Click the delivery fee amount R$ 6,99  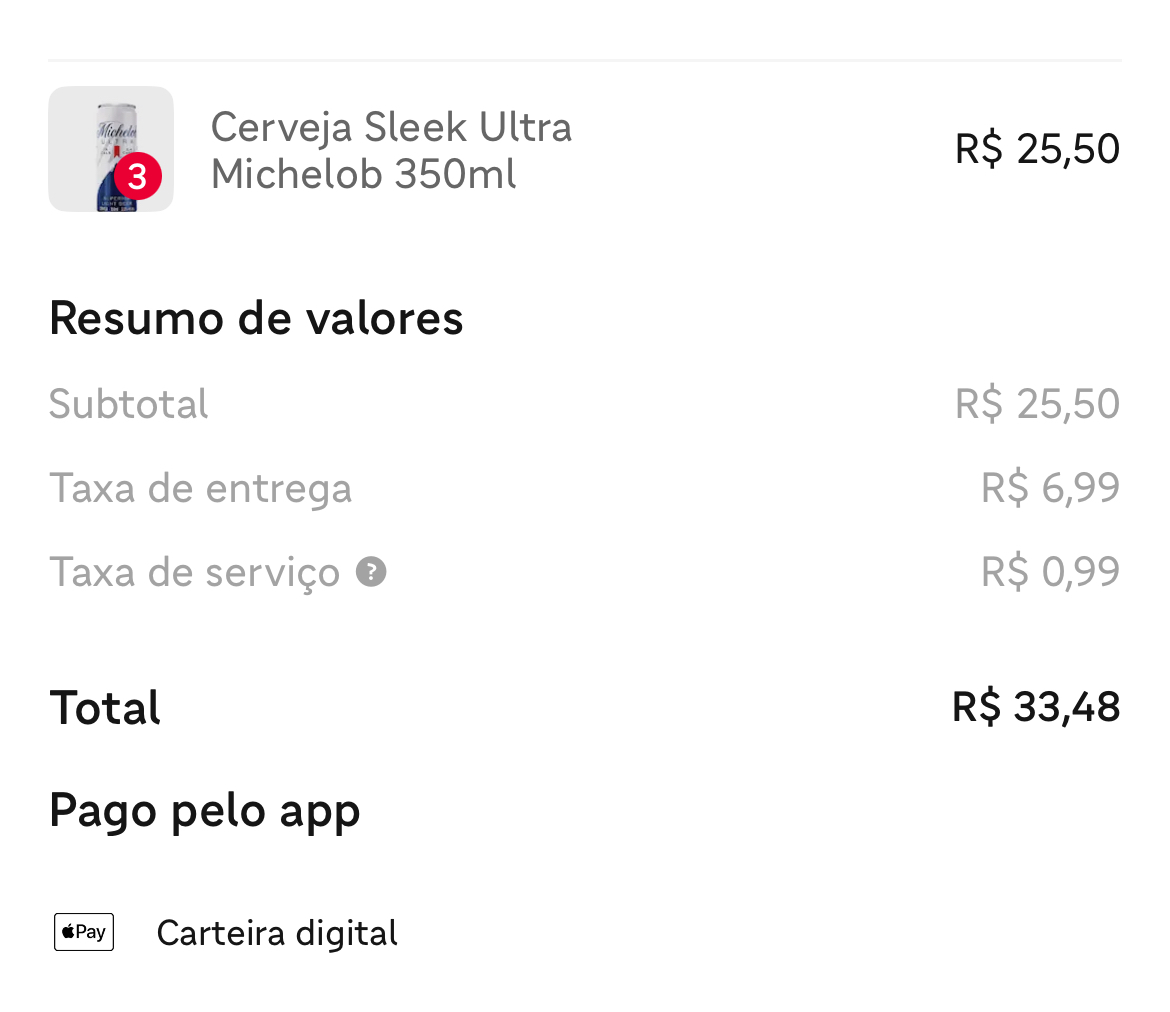coord(1051,488)
